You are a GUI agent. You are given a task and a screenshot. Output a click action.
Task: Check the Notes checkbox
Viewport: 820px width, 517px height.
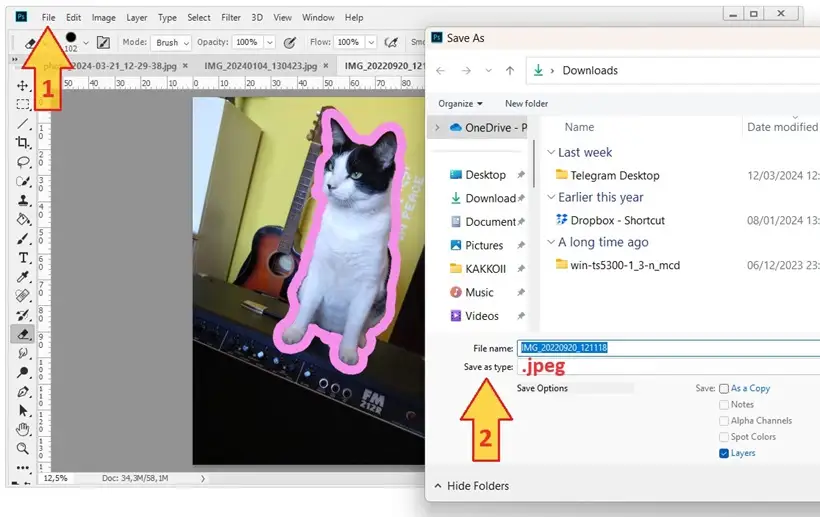click(724, 405)
